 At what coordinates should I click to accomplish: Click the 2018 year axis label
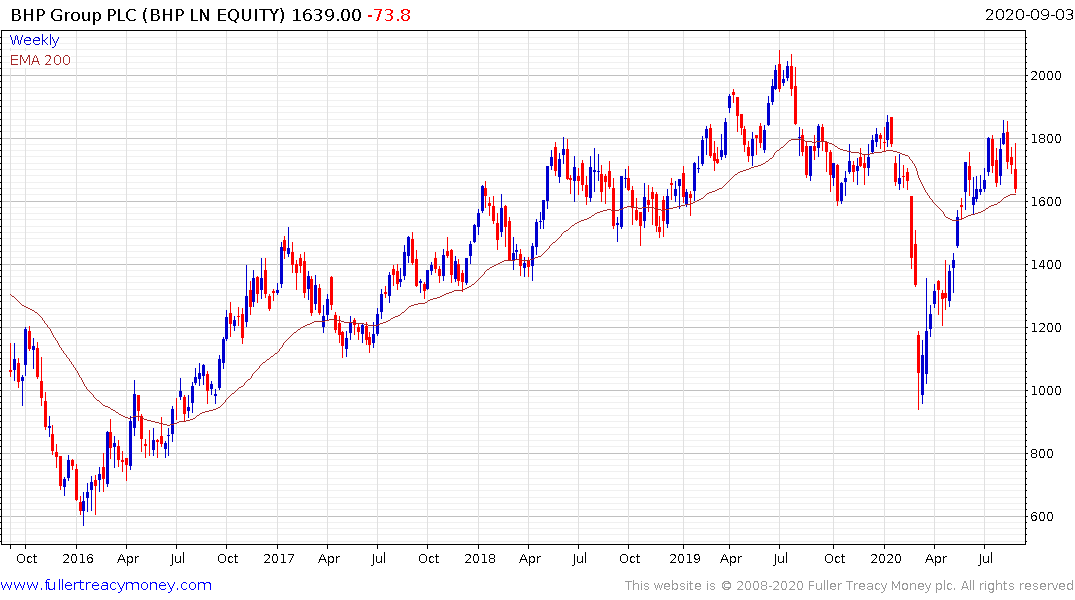tap(479, 558)
